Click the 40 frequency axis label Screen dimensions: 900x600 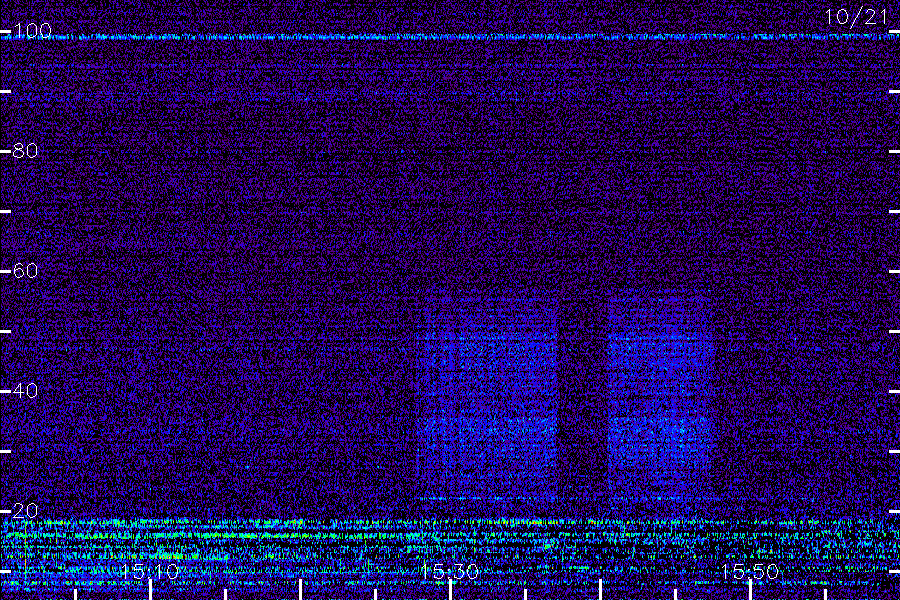(25, 390)
